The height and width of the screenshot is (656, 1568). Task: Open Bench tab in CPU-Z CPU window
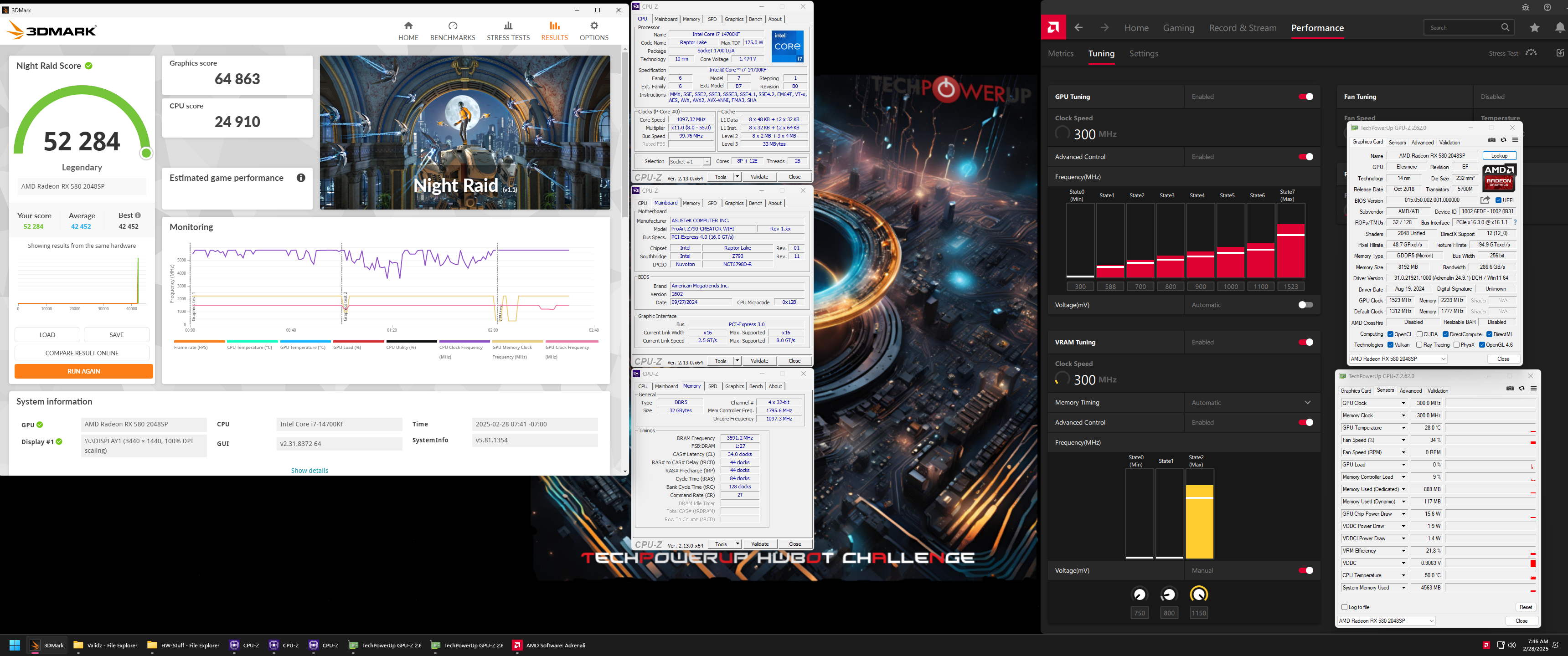coord(755,19)
